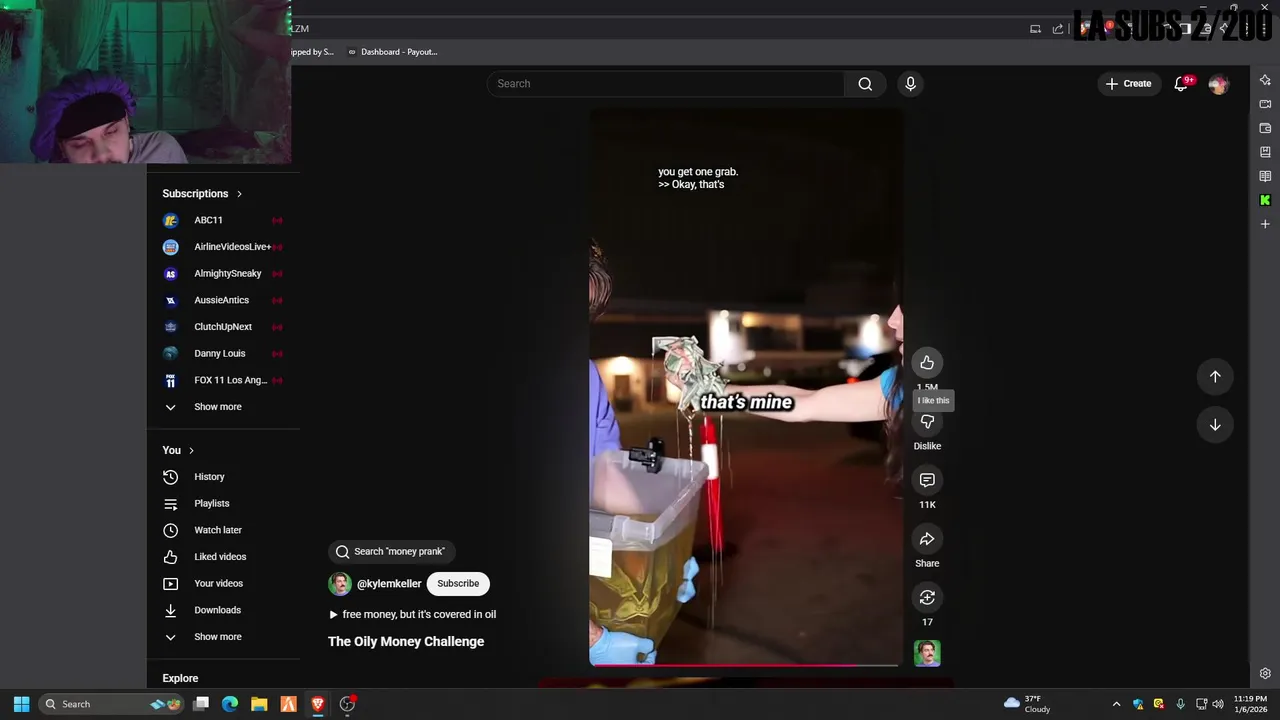The height and width of the screenshot is (720, 1280).
Task: Click the Dislike thumbs-down icon
Action: tap(927, 422)
